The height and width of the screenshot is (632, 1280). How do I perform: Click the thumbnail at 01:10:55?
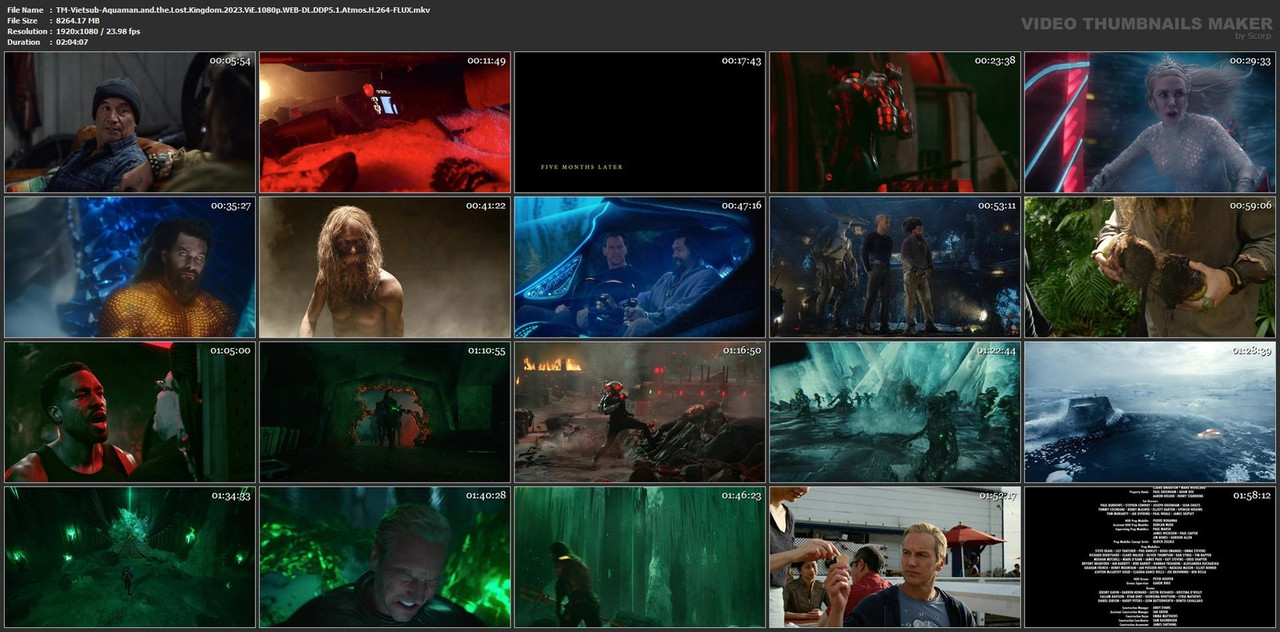pyautogui.click(x=385, y=412)
